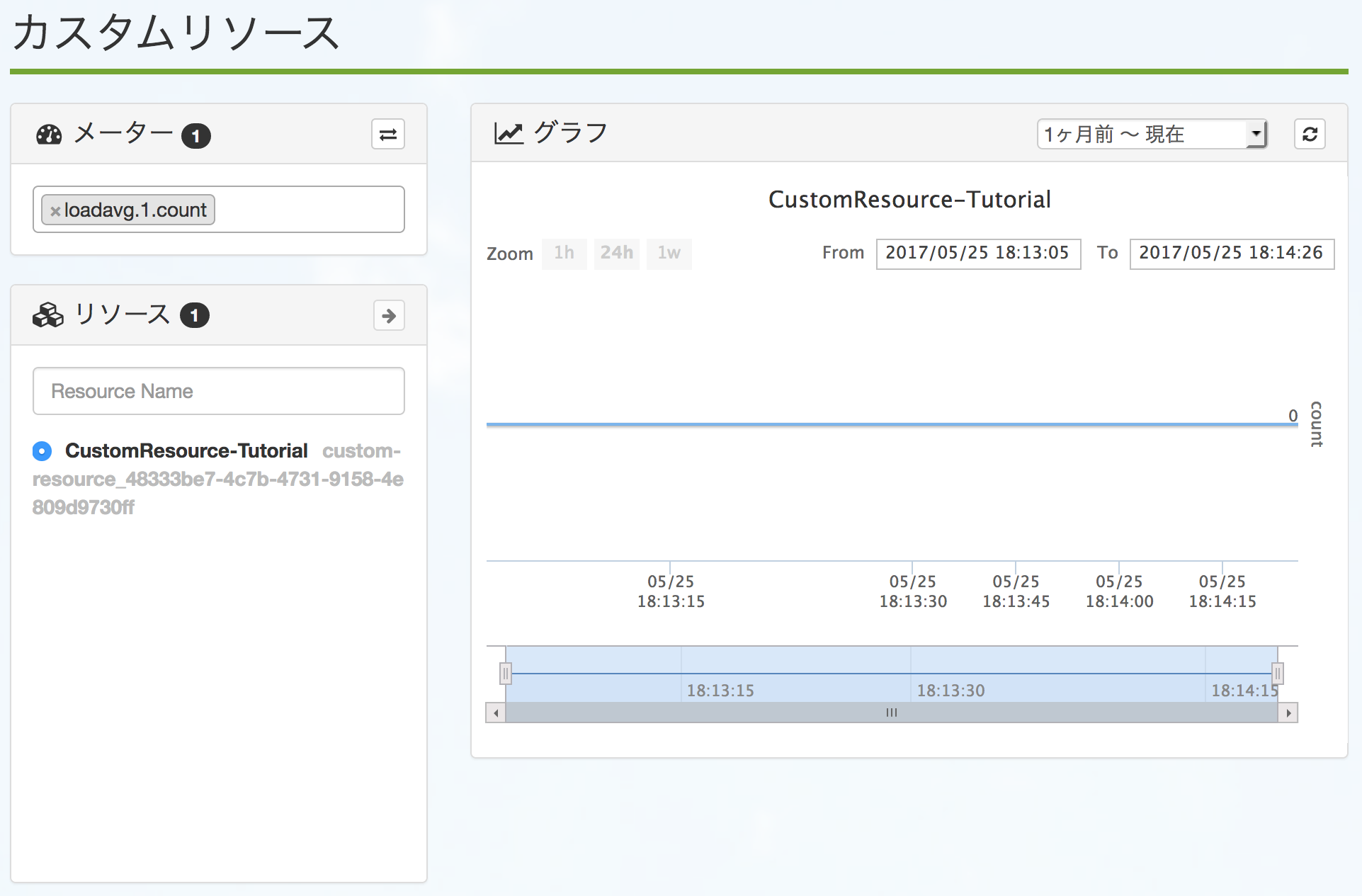Click the blue data series line
Image resolution: width=1362 pixels, height=896 pixels.
[892, 424]
